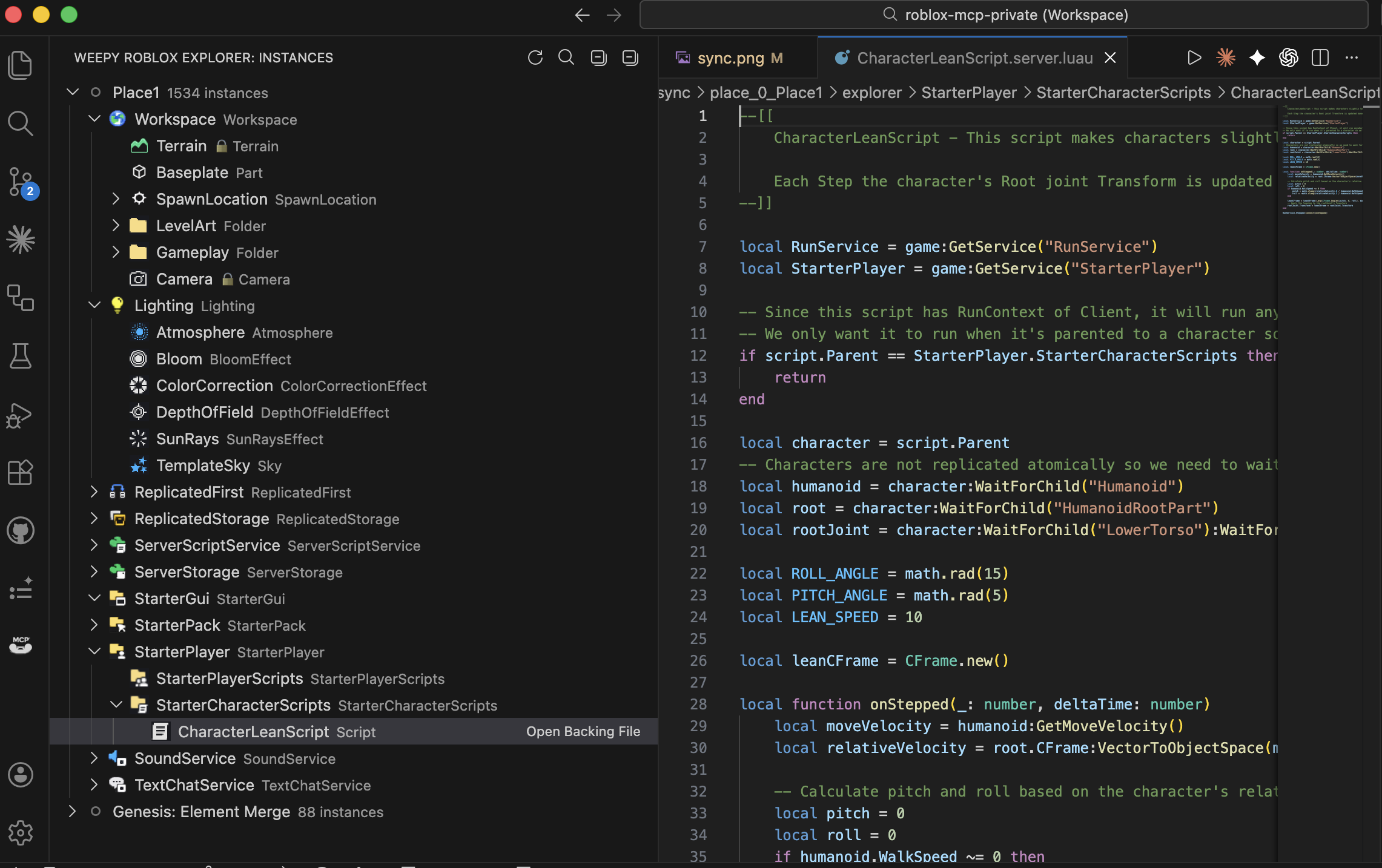Viewport: 1382px width, 868px height.
Task: Open Run and Debug in the activity bar
Action: (21, 415)
